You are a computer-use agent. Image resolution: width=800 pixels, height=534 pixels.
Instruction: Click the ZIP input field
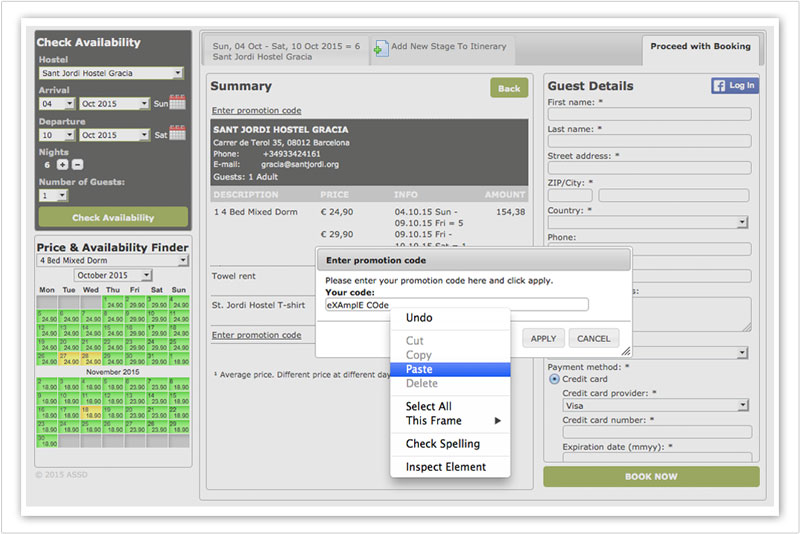pyautogui.click(x=570, y=195)
